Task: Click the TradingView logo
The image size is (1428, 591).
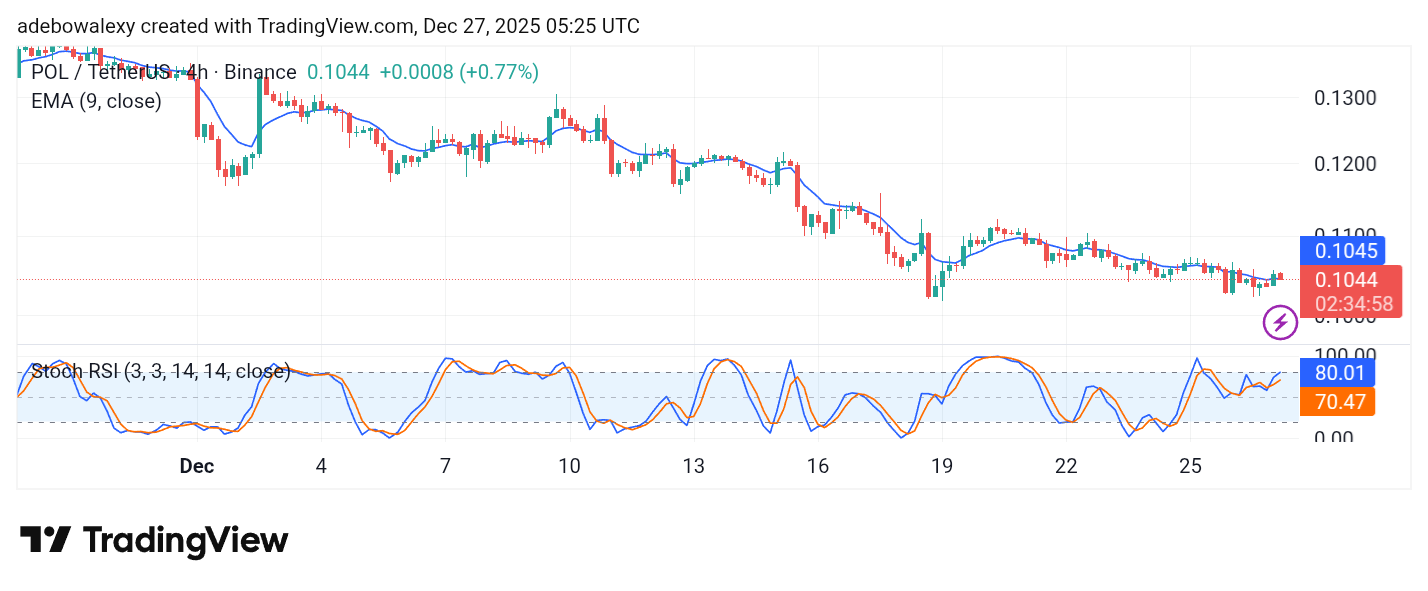Action: click(154, 541)
